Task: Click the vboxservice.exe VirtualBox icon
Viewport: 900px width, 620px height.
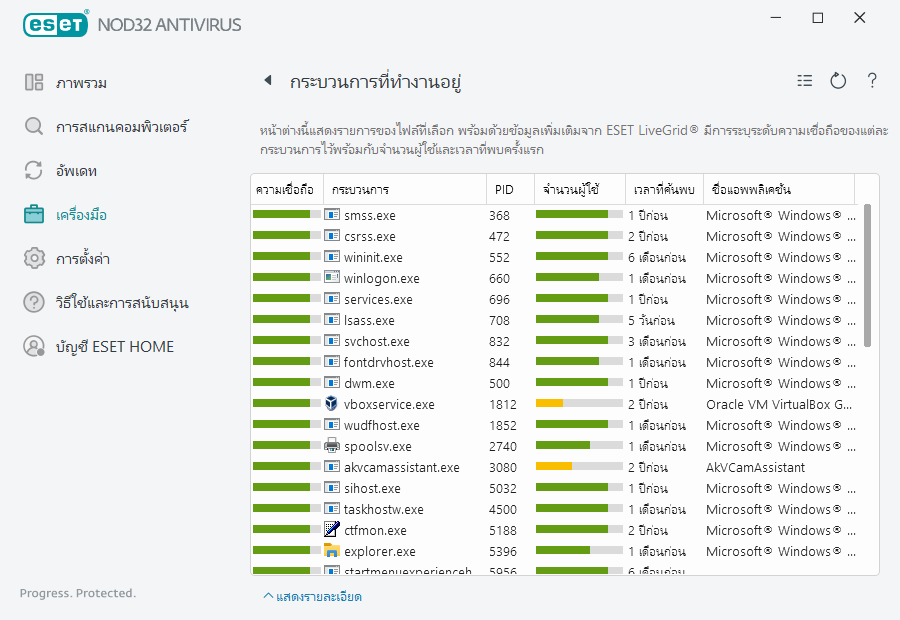Action: pos(332,405)
